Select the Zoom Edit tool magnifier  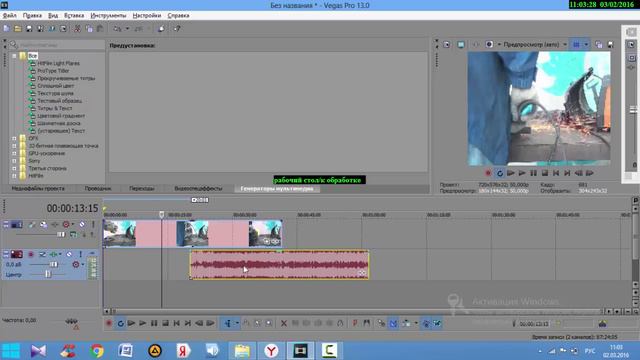coord(269,323)
